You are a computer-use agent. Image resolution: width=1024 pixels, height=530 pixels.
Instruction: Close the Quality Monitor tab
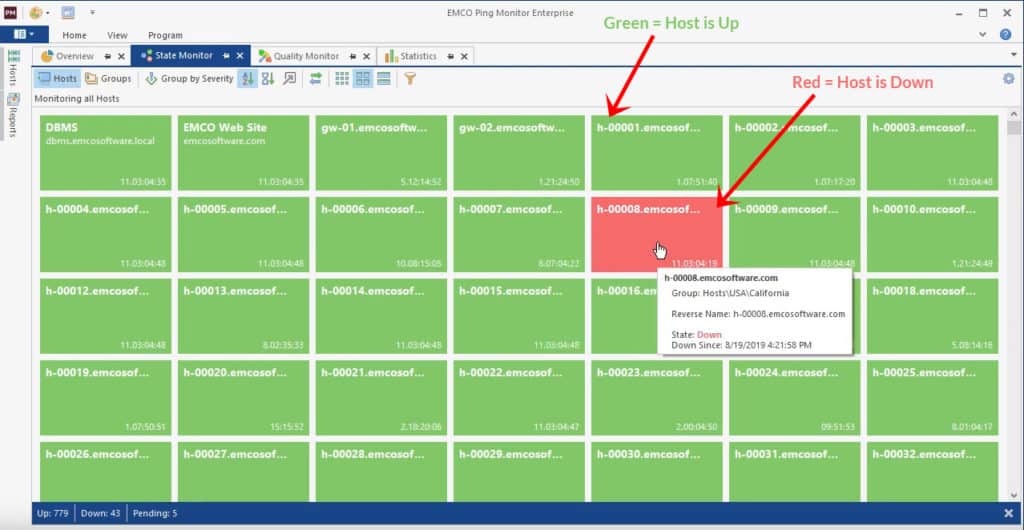tap(366, 57)
